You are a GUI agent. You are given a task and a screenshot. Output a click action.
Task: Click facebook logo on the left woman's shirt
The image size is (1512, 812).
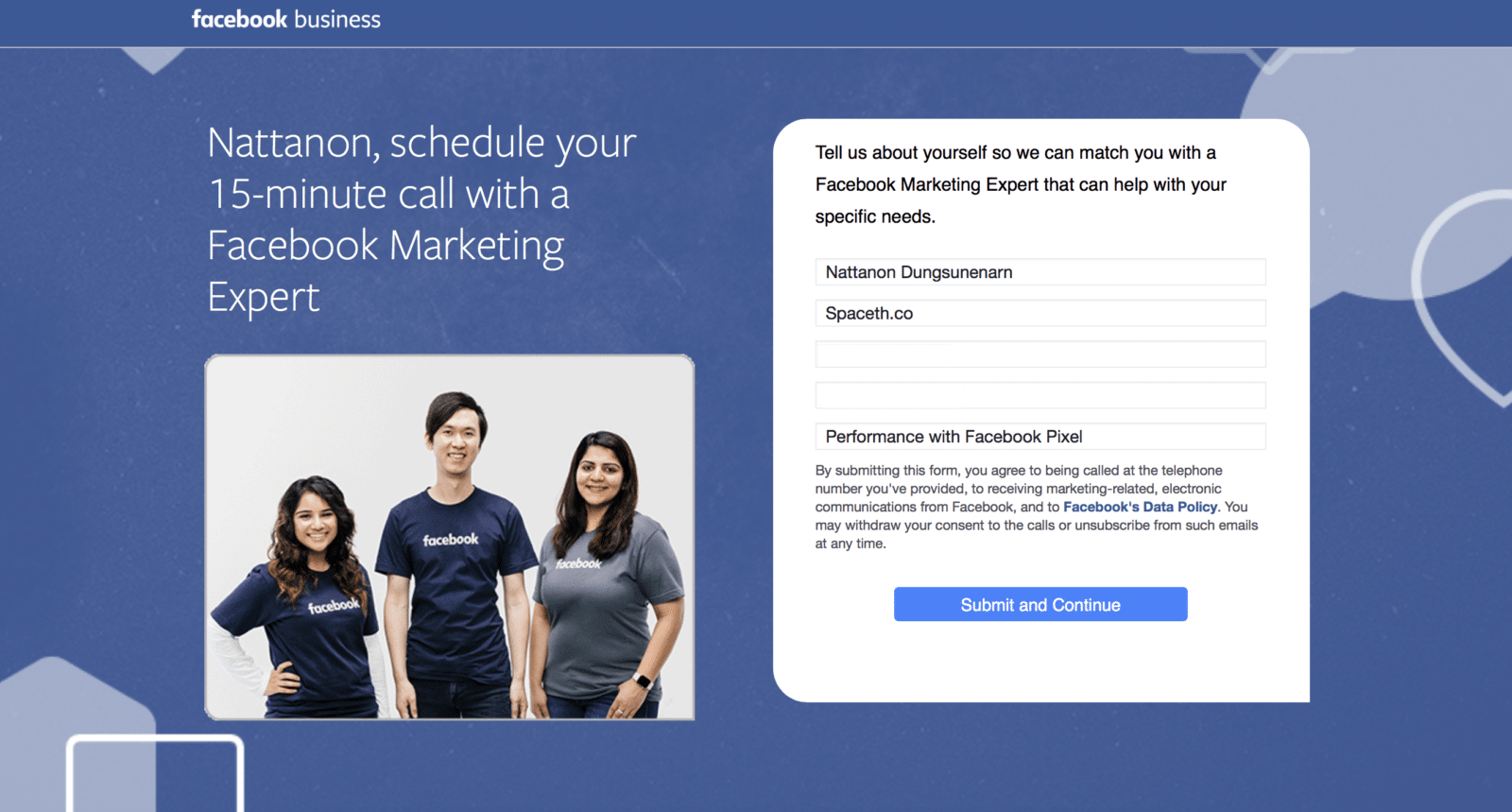pos(334,606)
